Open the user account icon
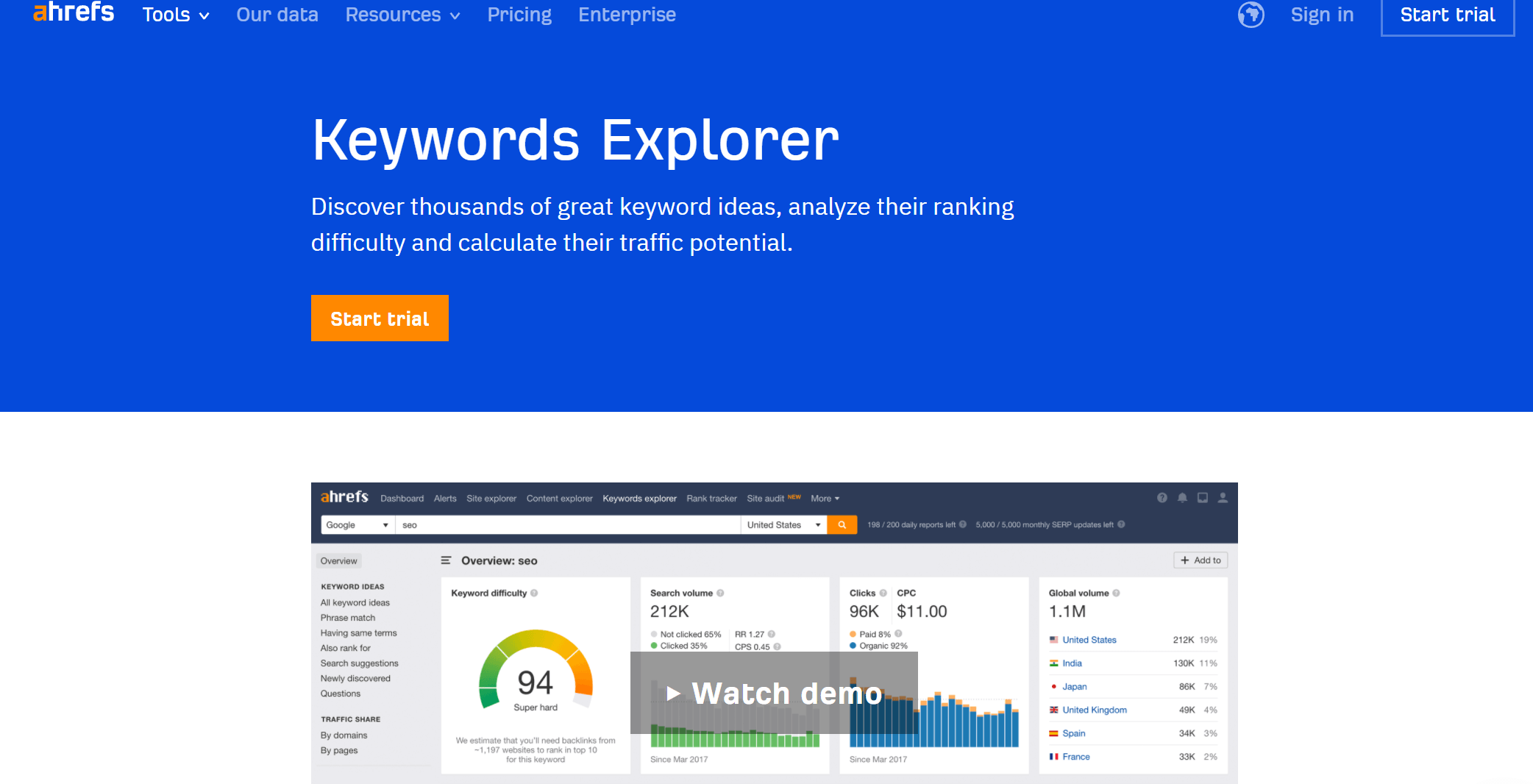 point(1223,498)
